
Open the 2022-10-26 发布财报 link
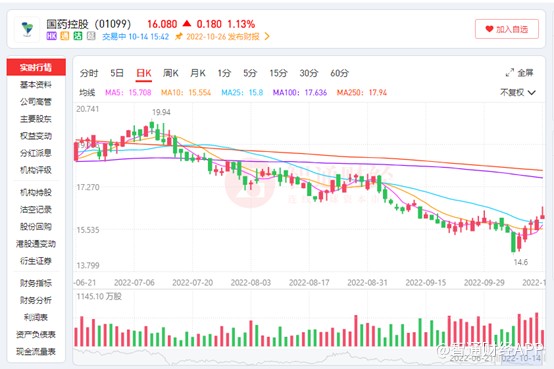223,36
